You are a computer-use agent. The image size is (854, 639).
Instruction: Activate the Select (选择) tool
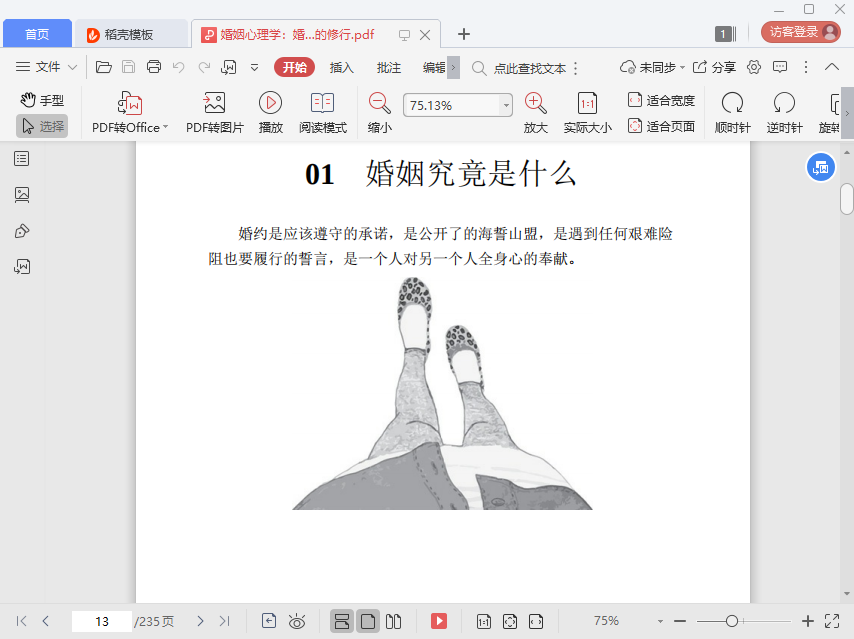[42, 126]
